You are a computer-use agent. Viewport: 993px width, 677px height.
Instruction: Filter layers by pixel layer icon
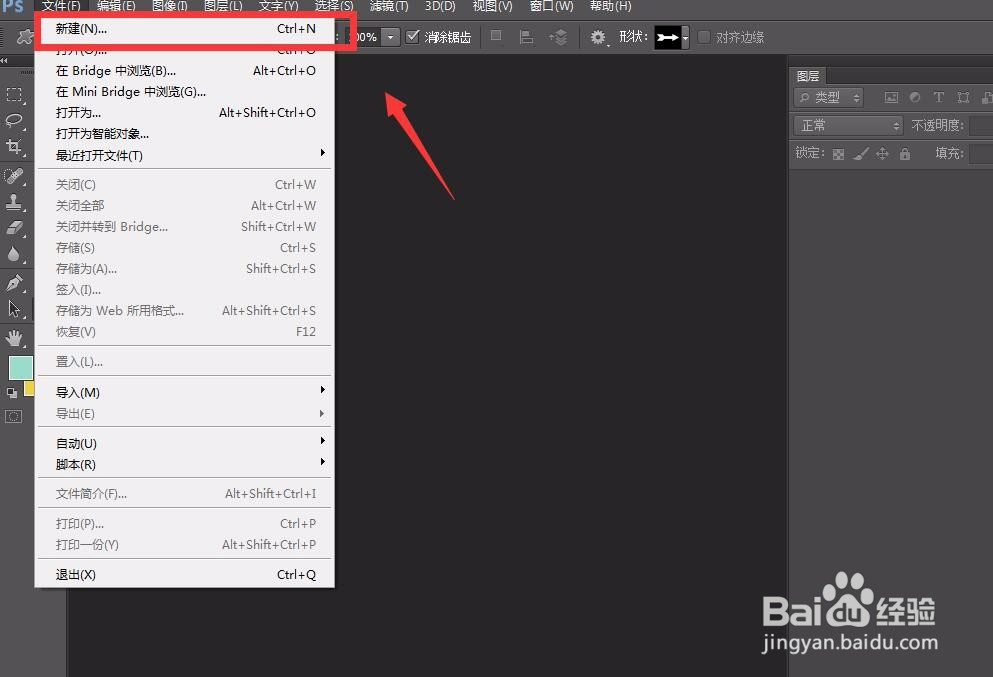(x=891, y=98)
